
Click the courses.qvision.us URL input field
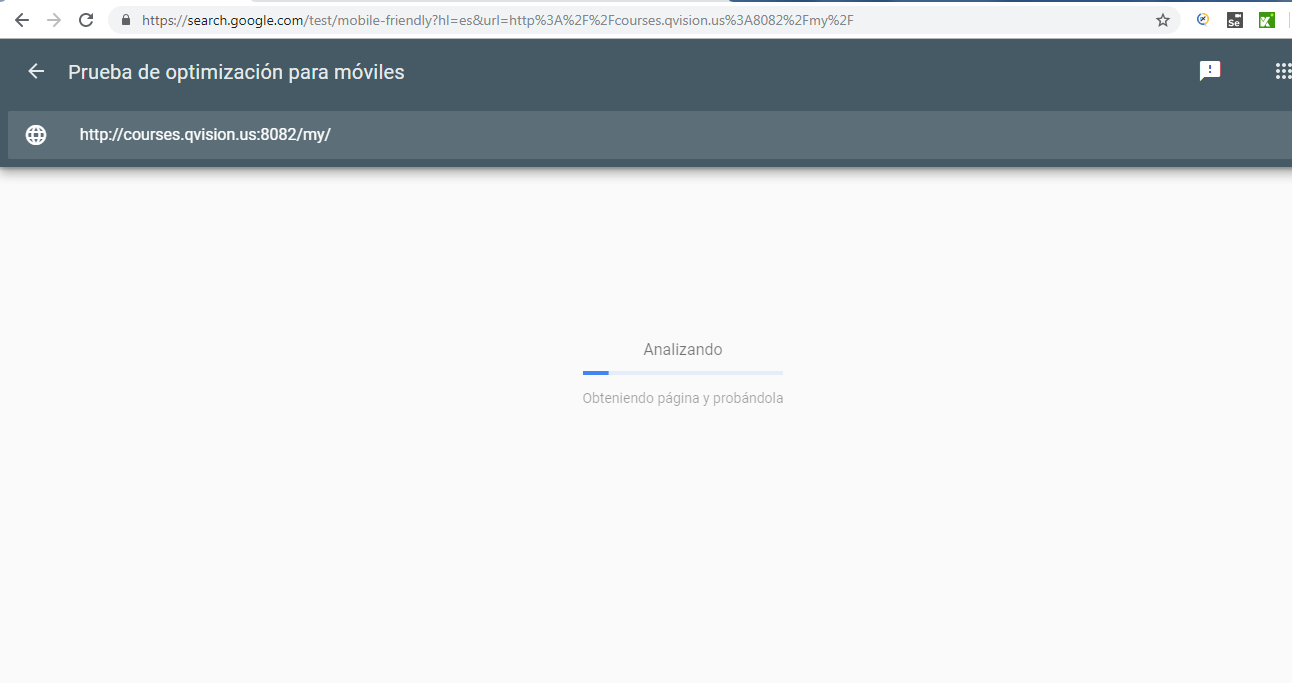(600, 135)
